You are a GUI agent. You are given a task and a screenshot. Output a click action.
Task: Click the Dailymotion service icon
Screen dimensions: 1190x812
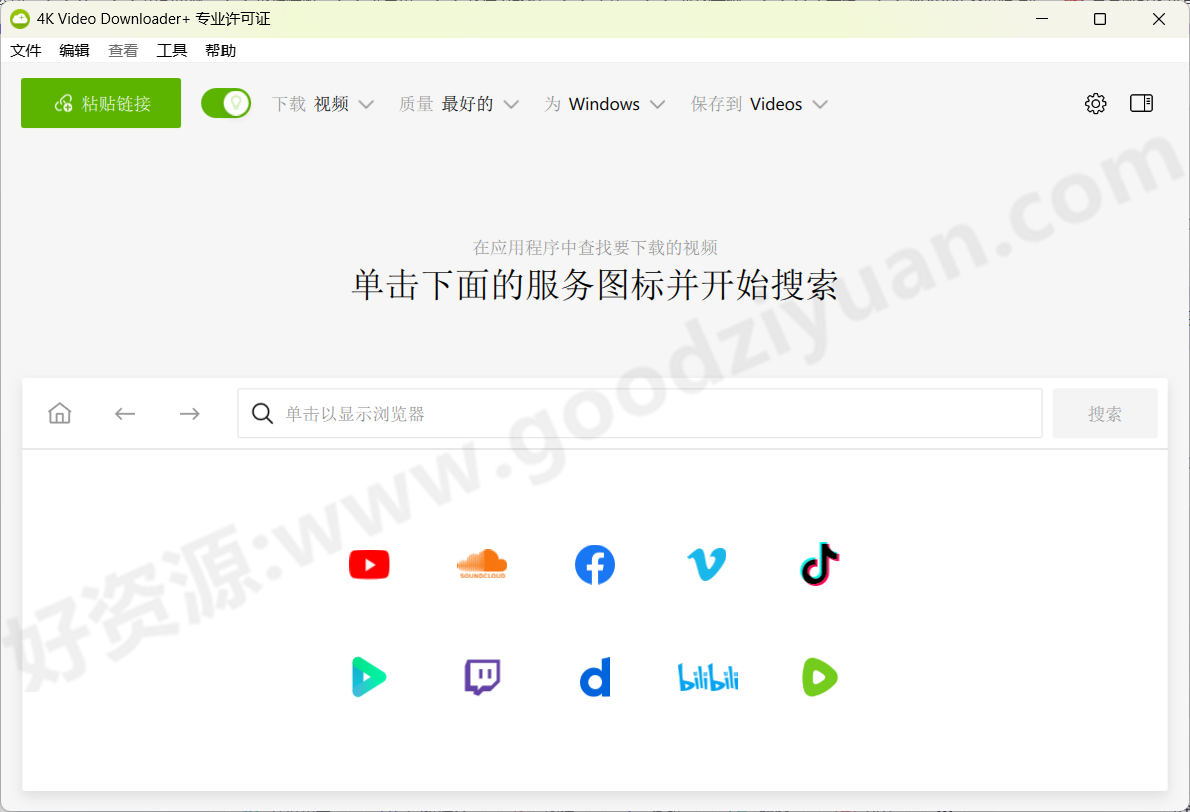point(595,677)
